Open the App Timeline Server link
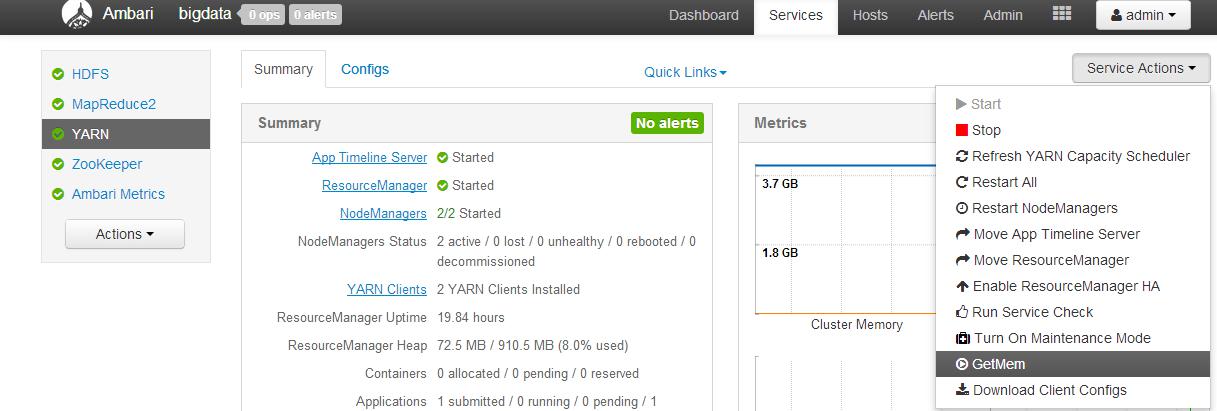 pos(369,157)
